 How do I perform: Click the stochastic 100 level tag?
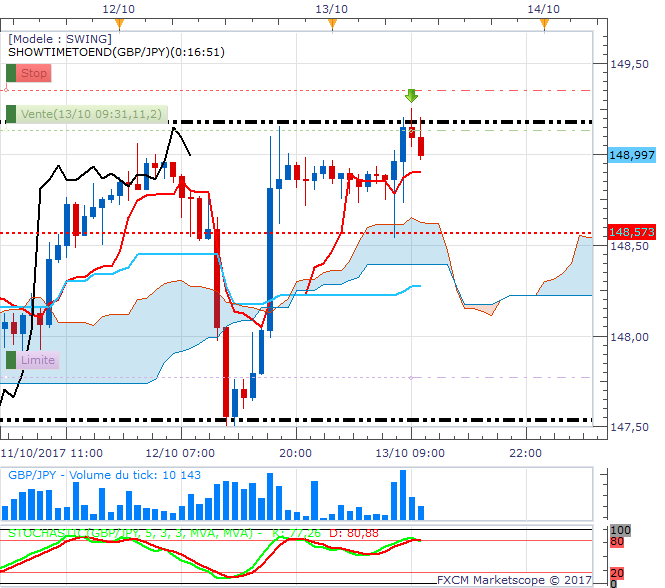(620, 530)
